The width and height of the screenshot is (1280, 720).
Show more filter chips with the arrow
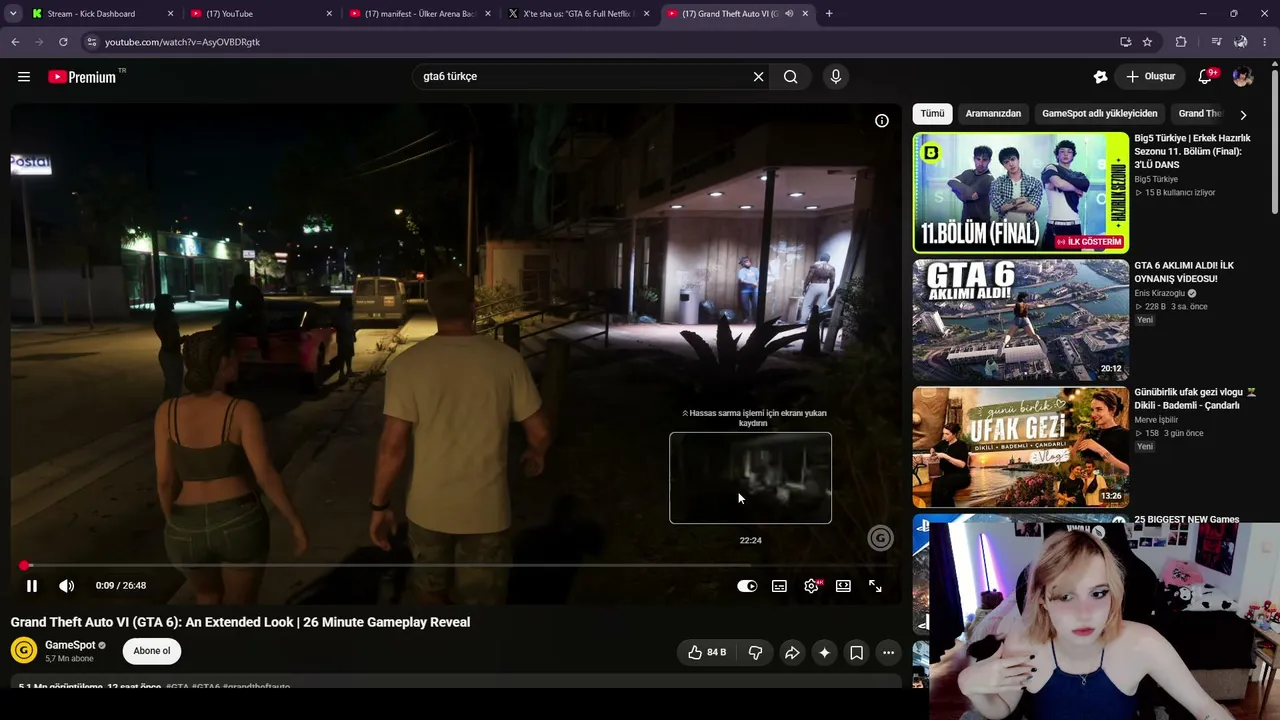point(1243,115)
